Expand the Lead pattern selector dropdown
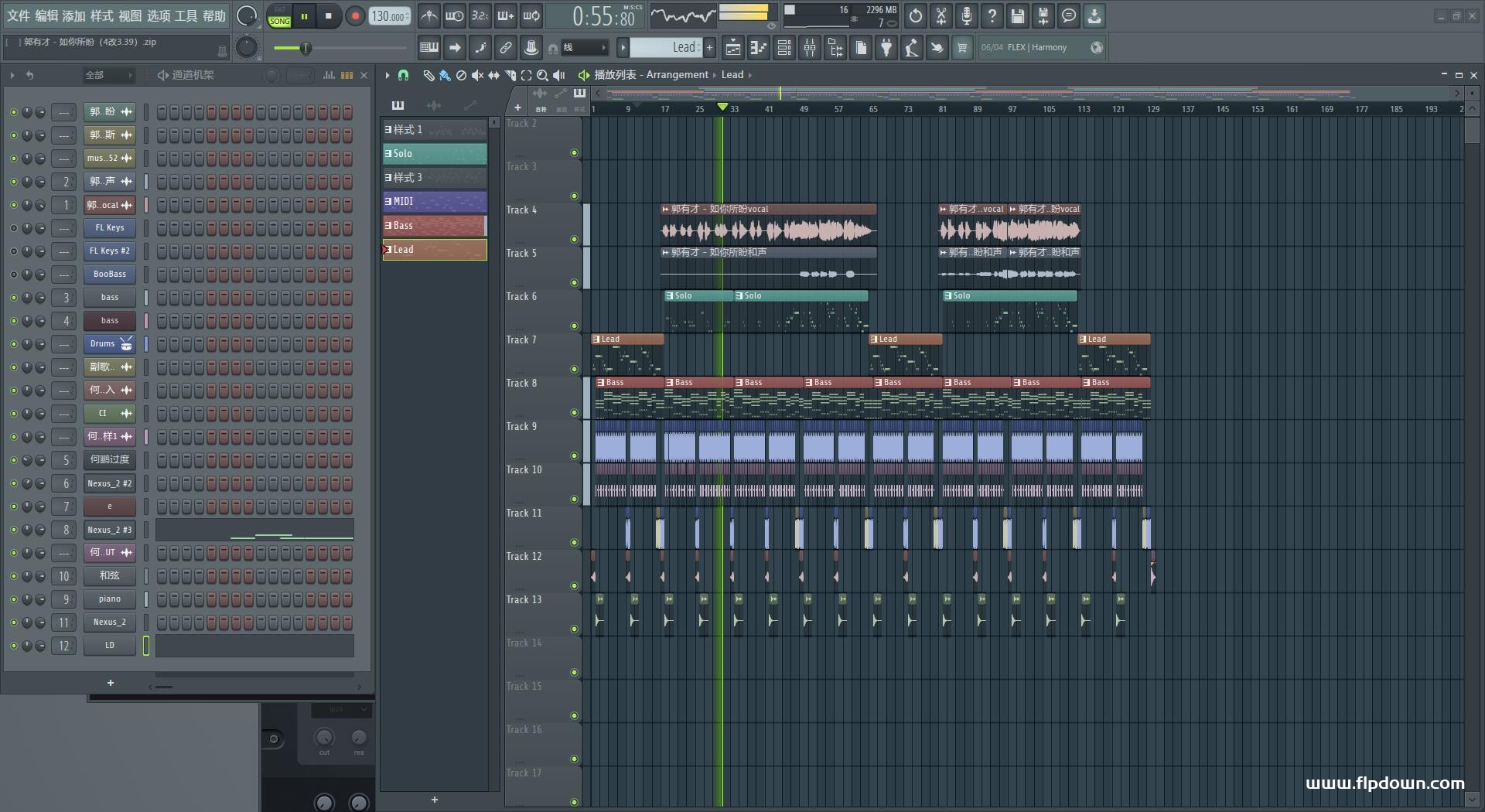The image size is (1485, 812). coord(665,48)
